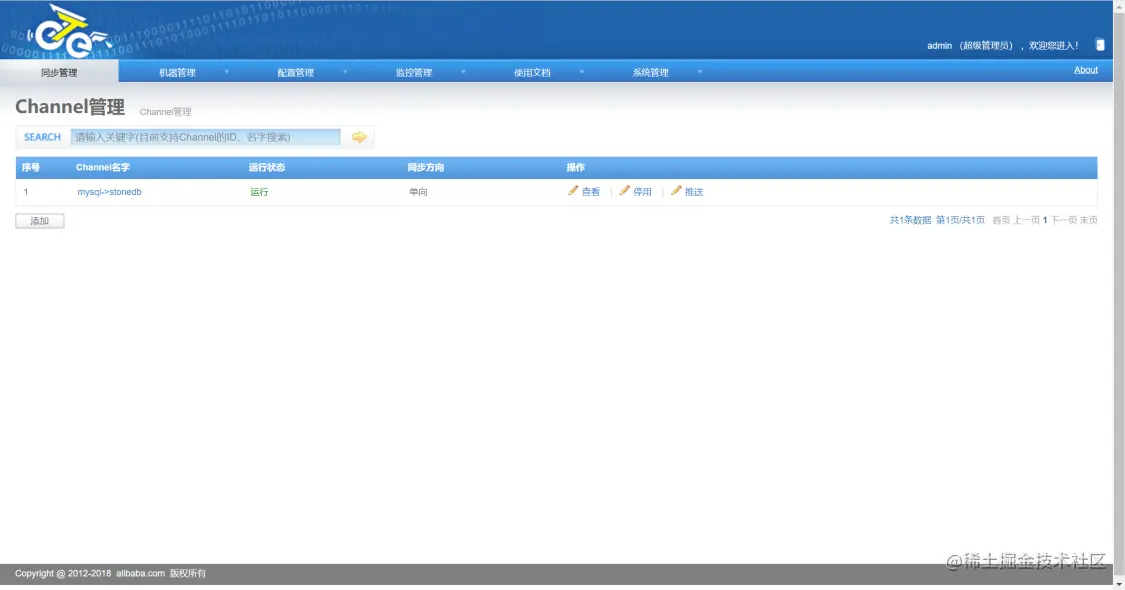Open the 监控管理 menu
The height and width of the screenshot is (590, 1125).
(414, 72)
